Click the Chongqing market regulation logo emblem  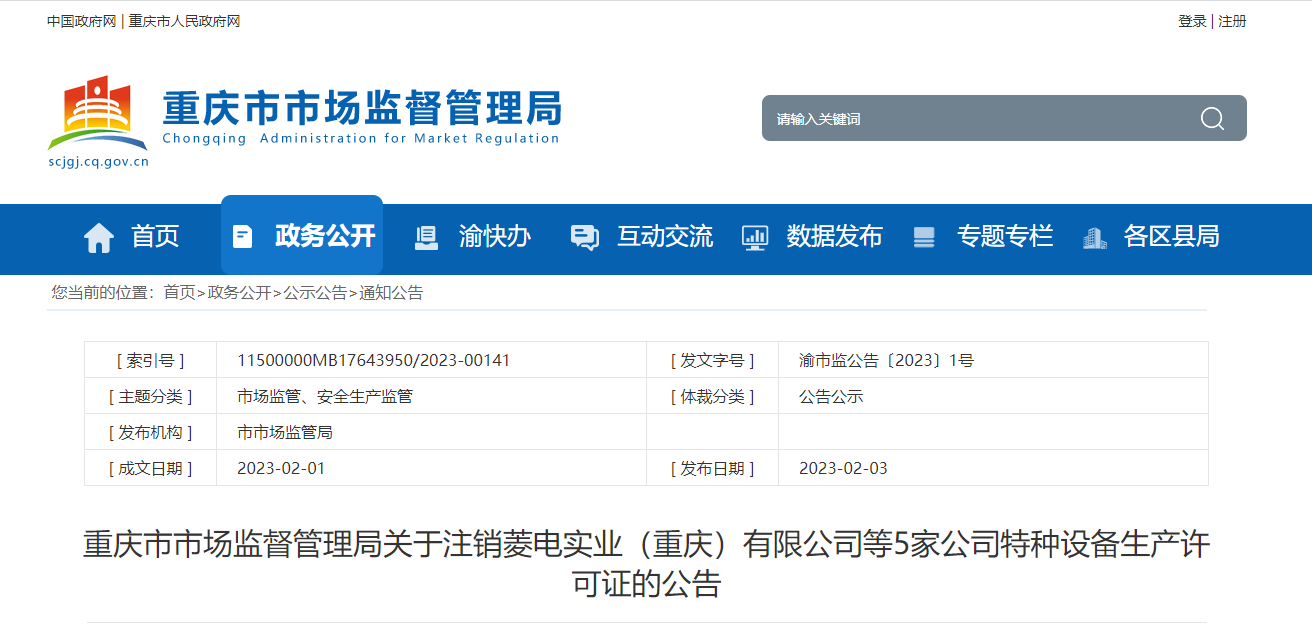coord(97,112)
